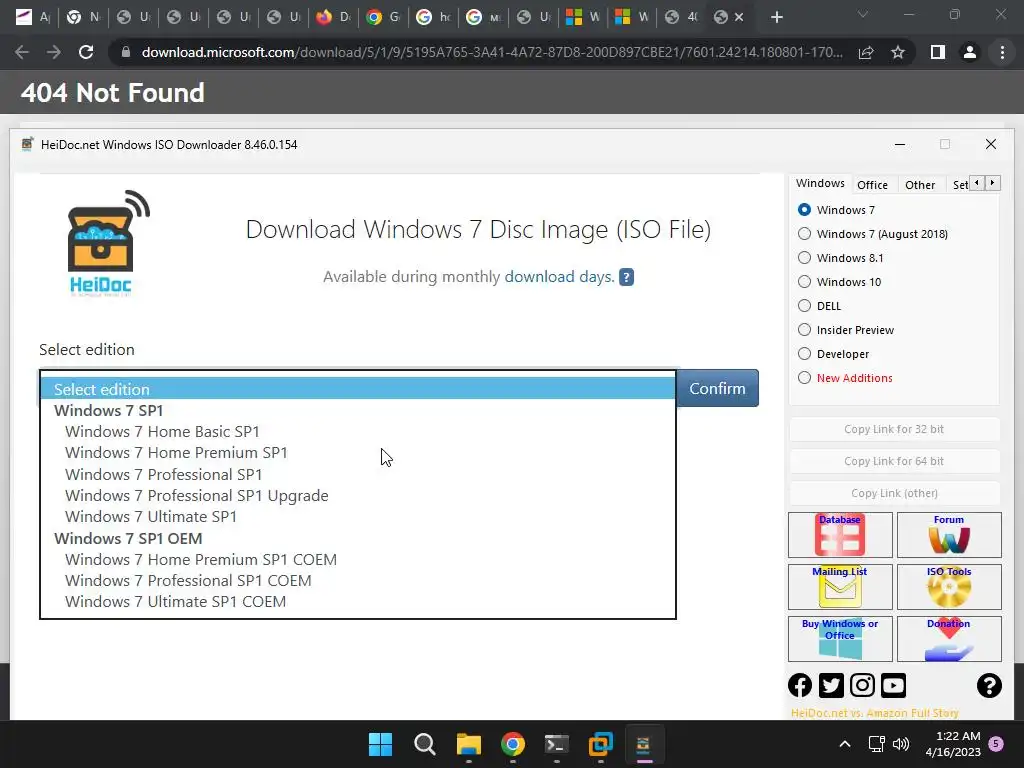Screen dimensions: 1024x768
Task: Click the download days help badge
Action: point(626,277)
